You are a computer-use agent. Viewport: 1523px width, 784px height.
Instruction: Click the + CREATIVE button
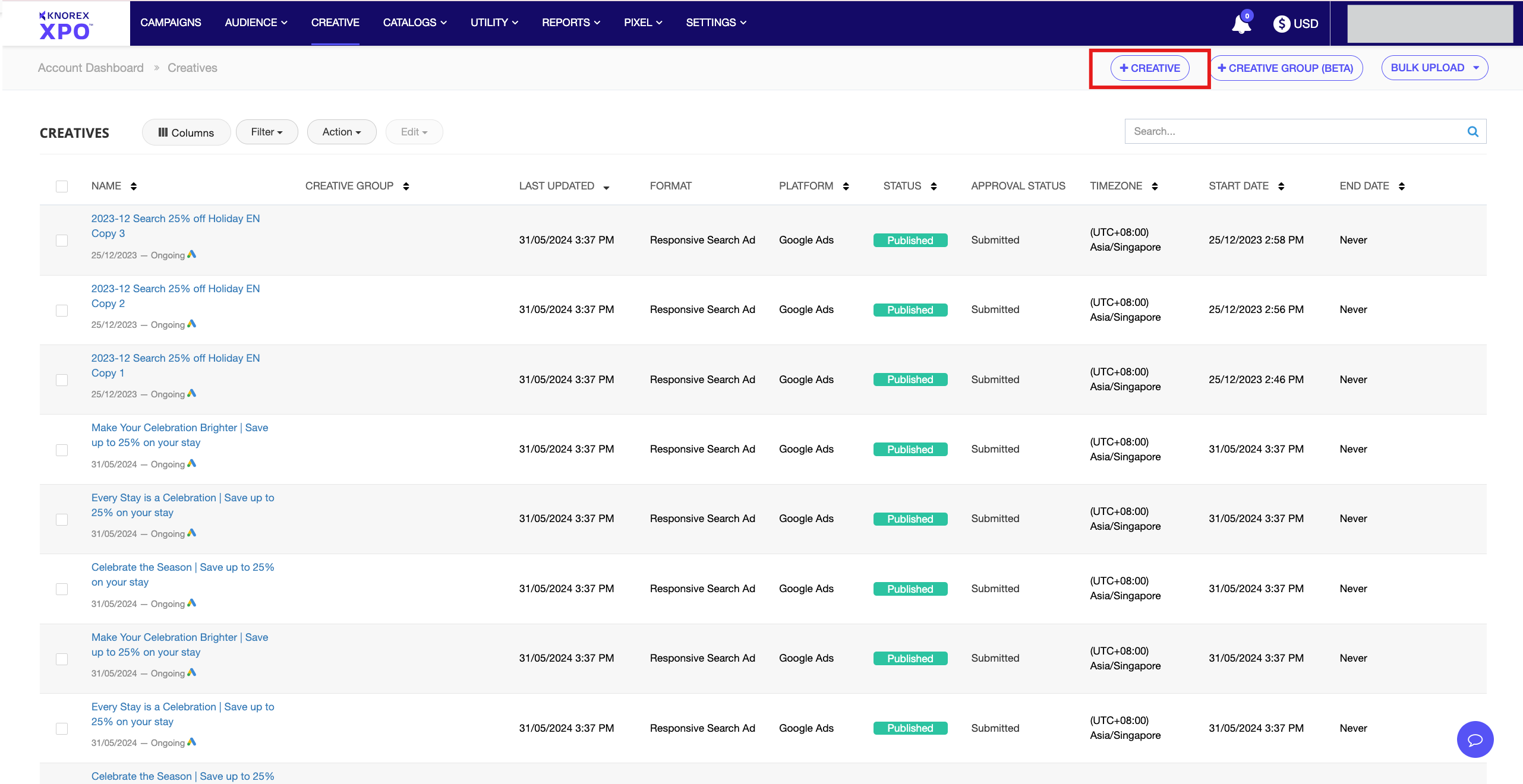(x=1150, y=68)
